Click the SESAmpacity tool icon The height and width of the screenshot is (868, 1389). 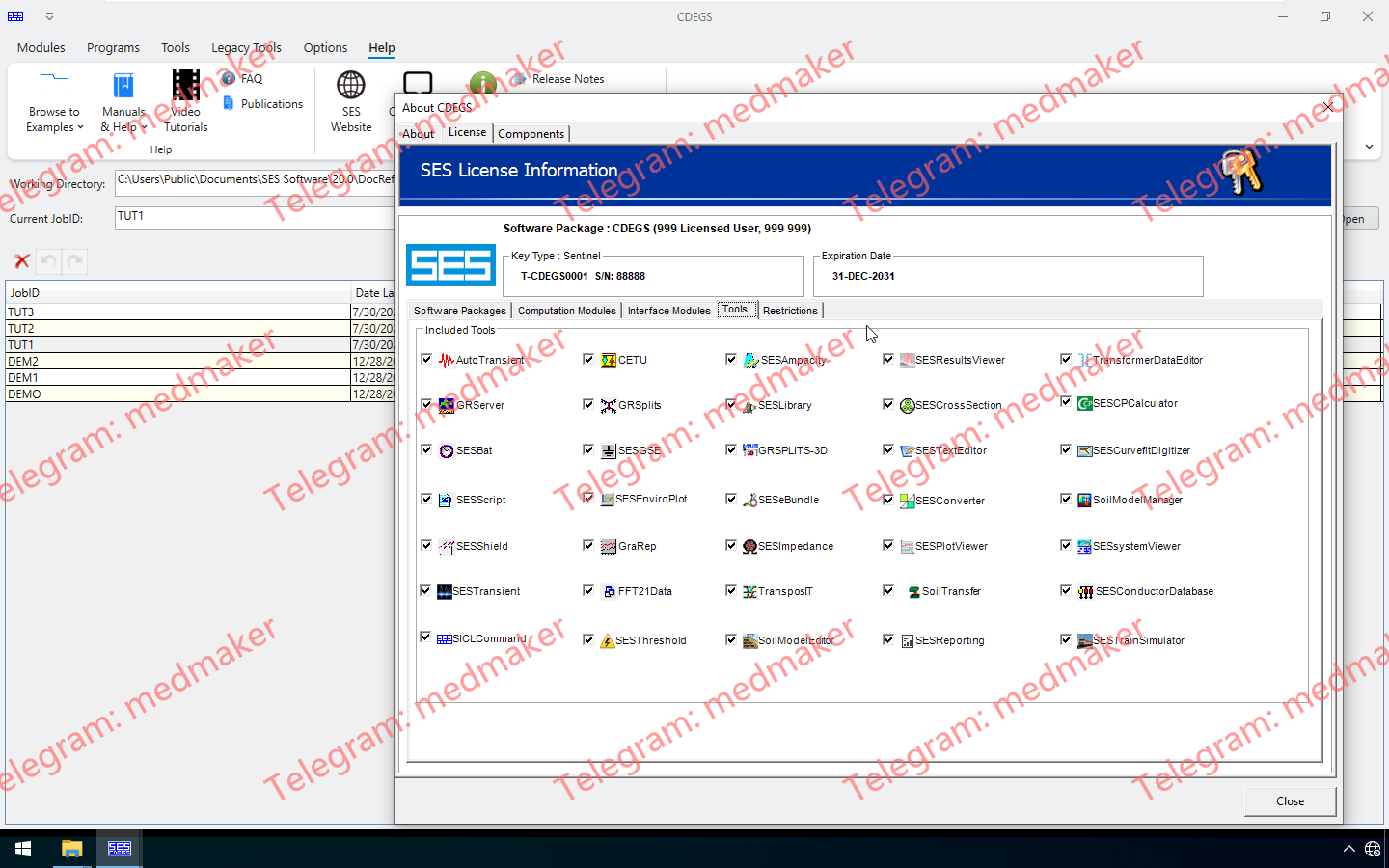click(x=750, y=361)
